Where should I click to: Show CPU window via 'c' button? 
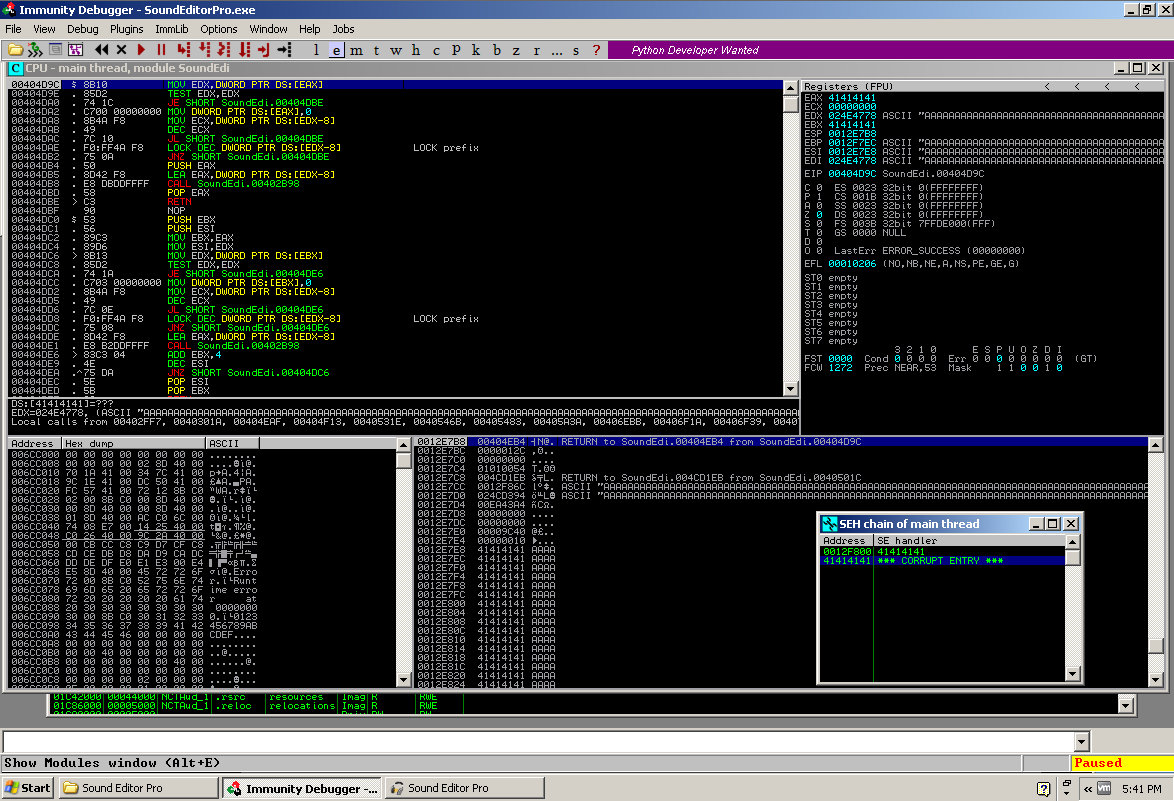pyautogui.click(x=436, y=50)
